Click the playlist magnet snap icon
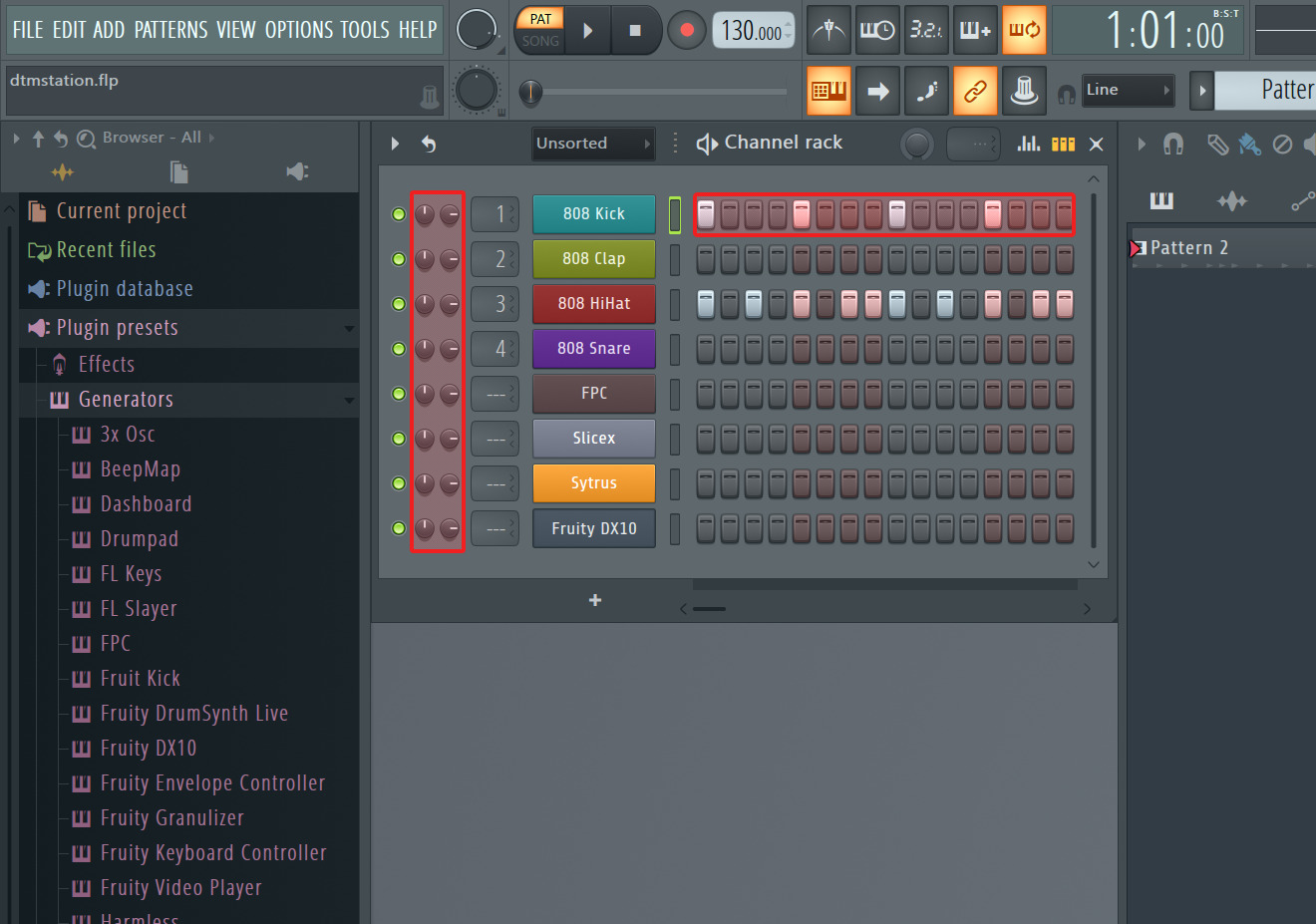This screenshot has width=1316, height=924. (x=1173, y=145)
